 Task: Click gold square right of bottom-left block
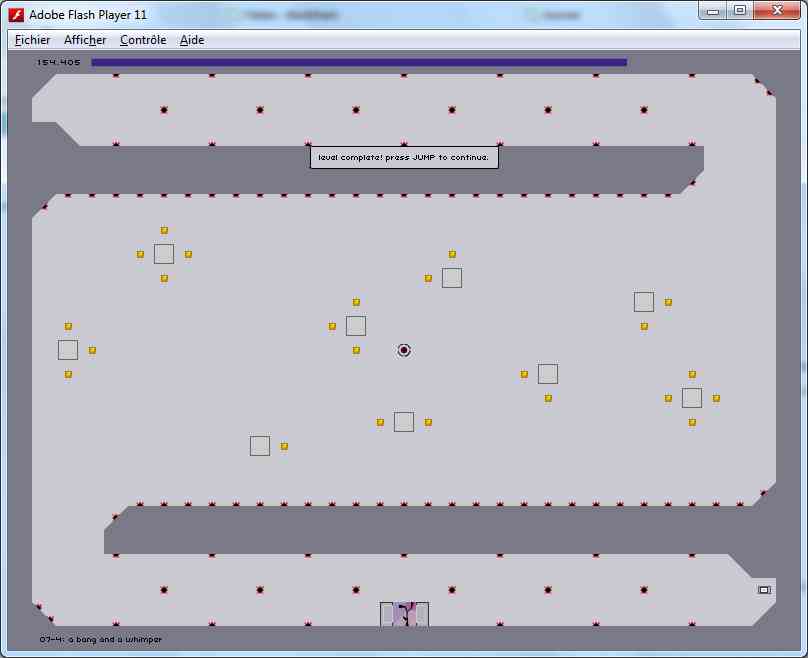(284, 446)
